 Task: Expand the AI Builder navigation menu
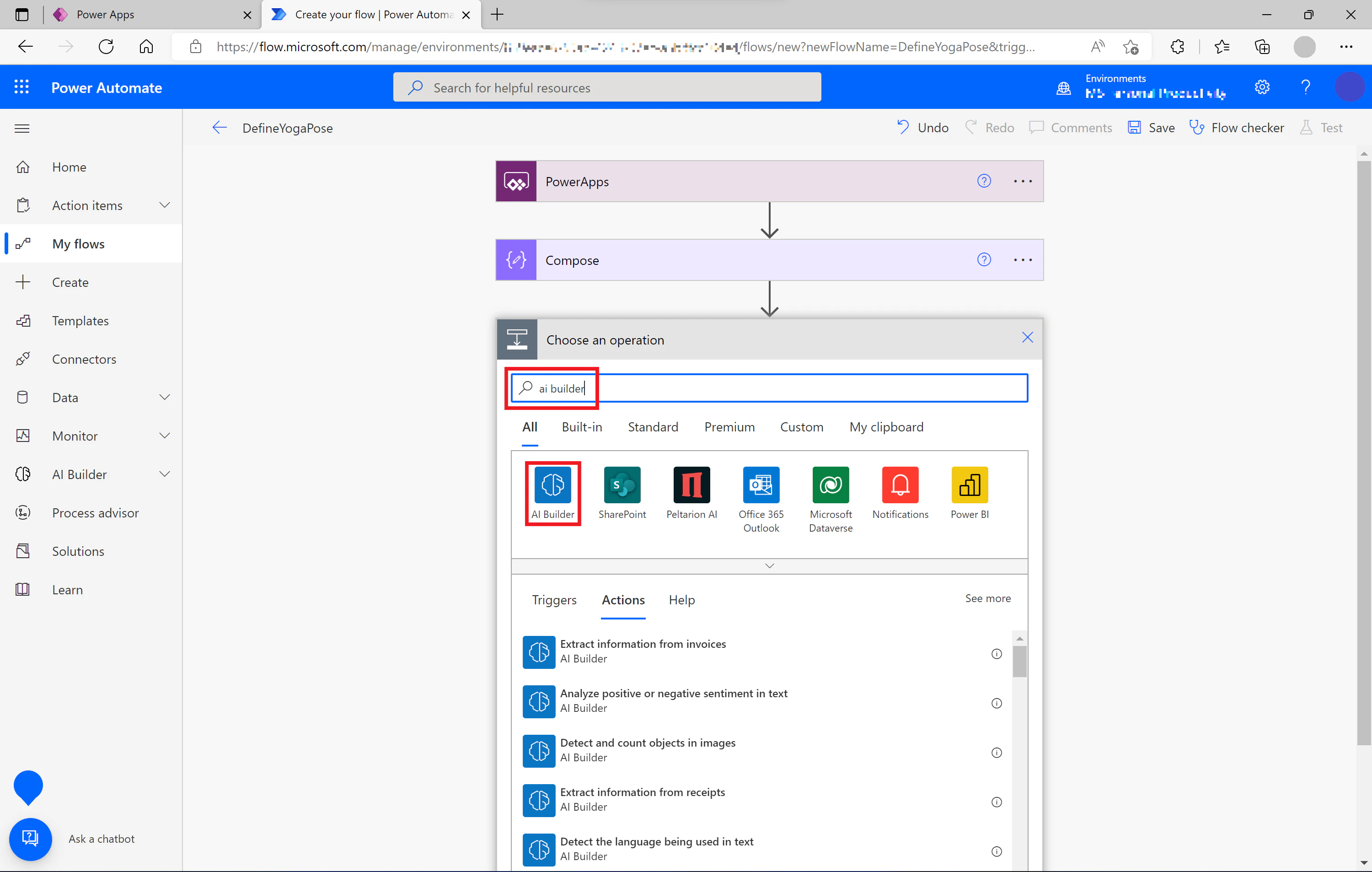click(x=165, y=474)
